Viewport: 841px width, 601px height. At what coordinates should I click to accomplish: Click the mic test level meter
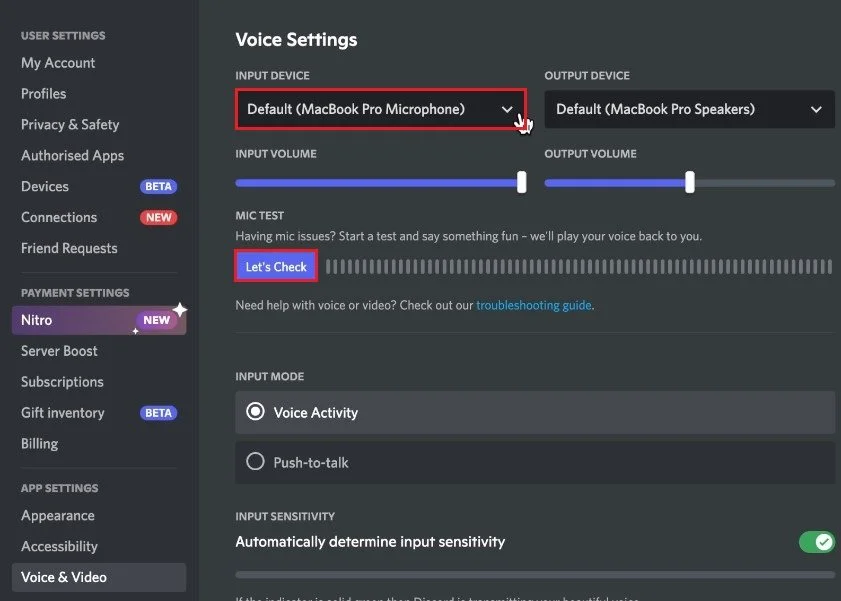(x=579, y=266)
